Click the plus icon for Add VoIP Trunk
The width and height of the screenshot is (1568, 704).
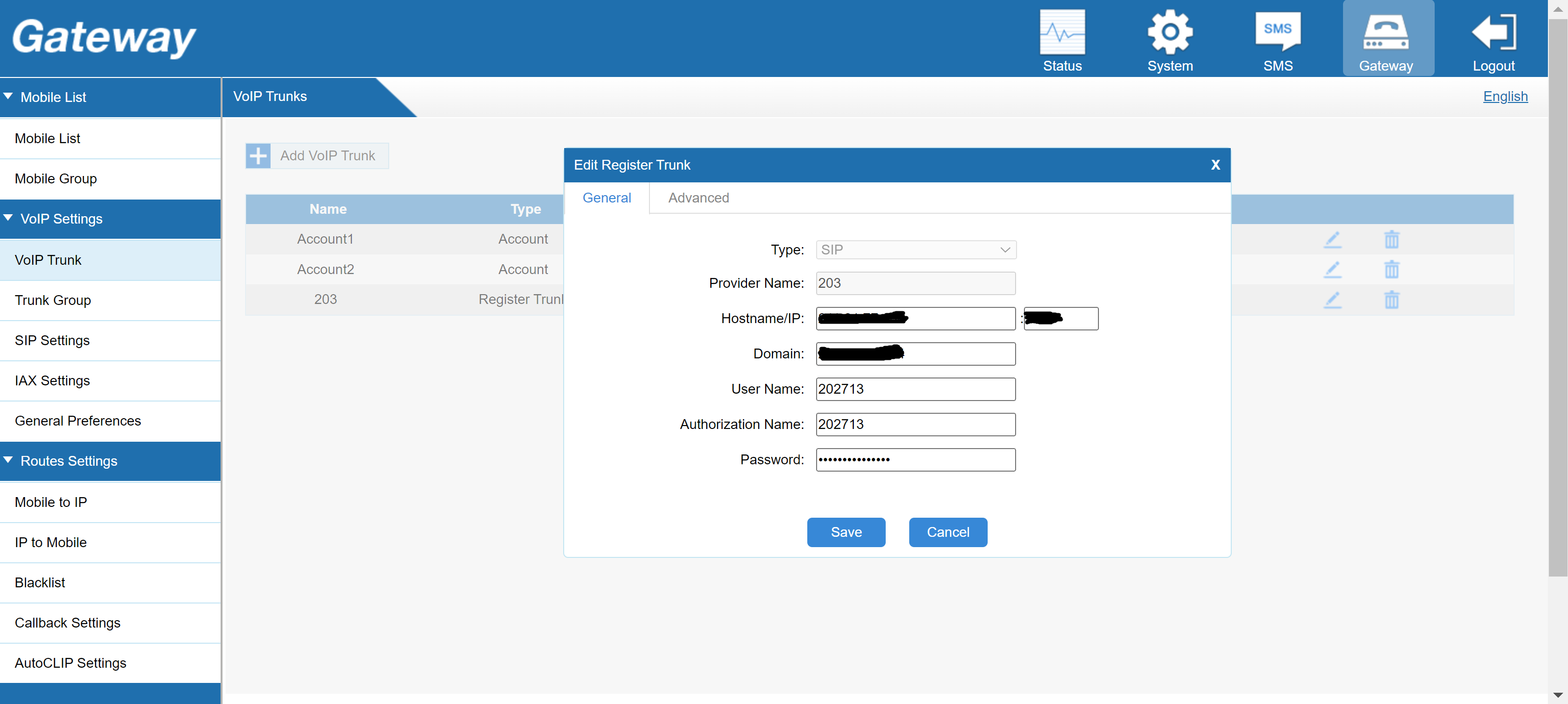(258, 156)
